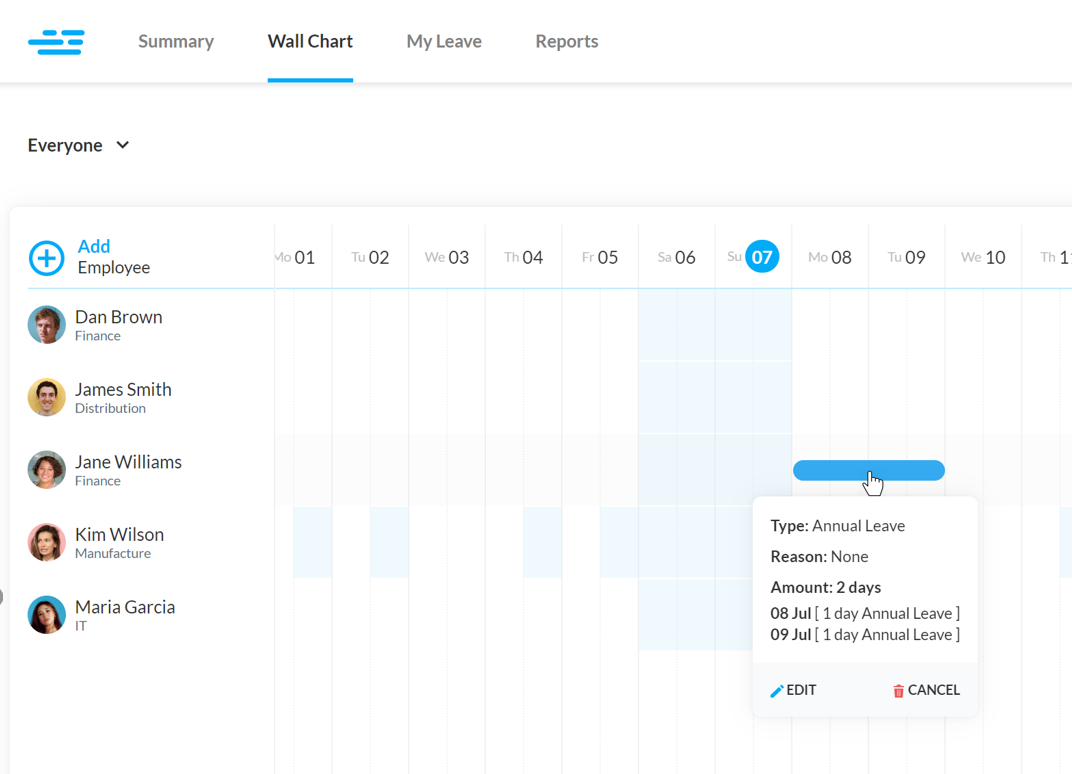This screenshot has height=774, width=1072.
Task: Click the Kim Wilson name
Action: 120,534
